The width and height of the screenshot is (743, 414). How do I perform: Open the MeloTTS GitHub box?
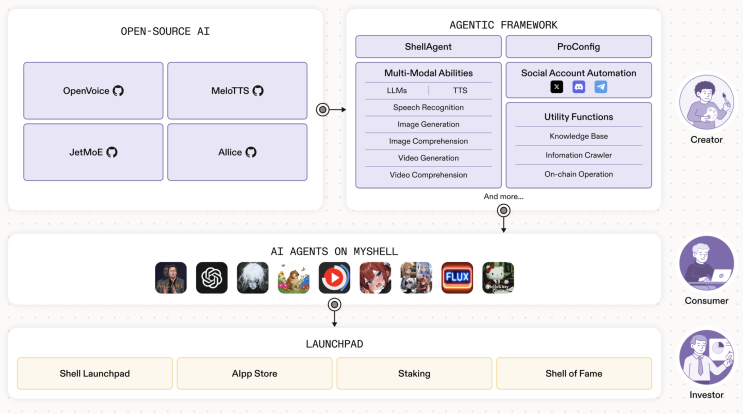point(237,90)
